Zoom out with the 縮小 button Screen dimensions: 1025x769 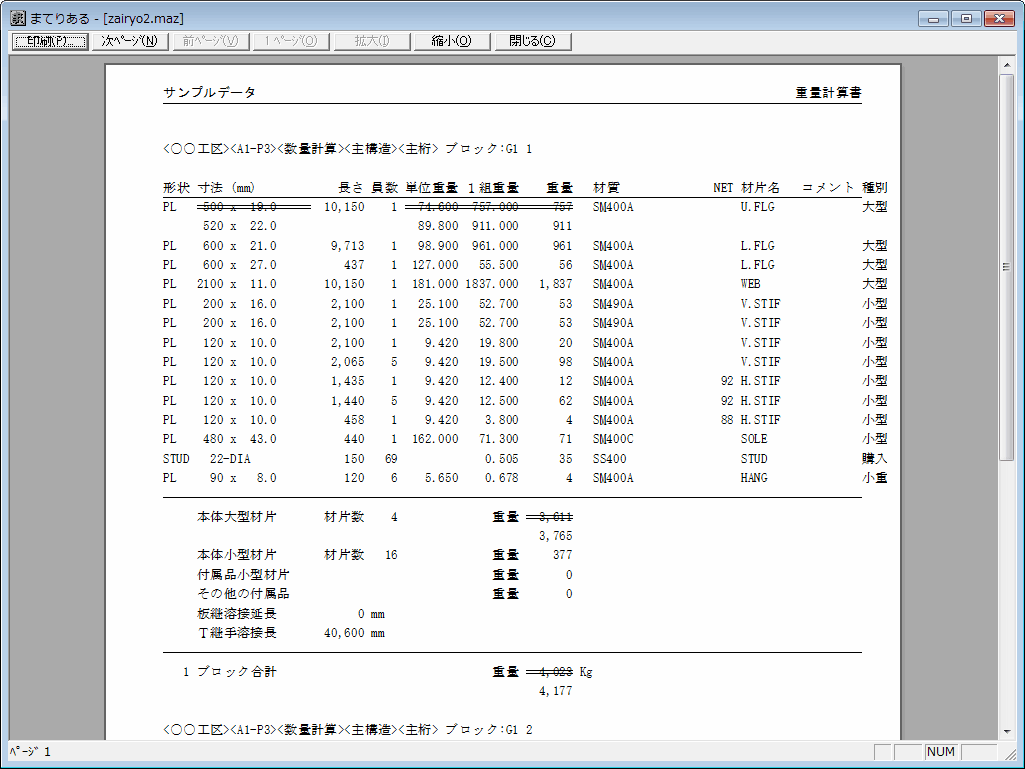451,41
